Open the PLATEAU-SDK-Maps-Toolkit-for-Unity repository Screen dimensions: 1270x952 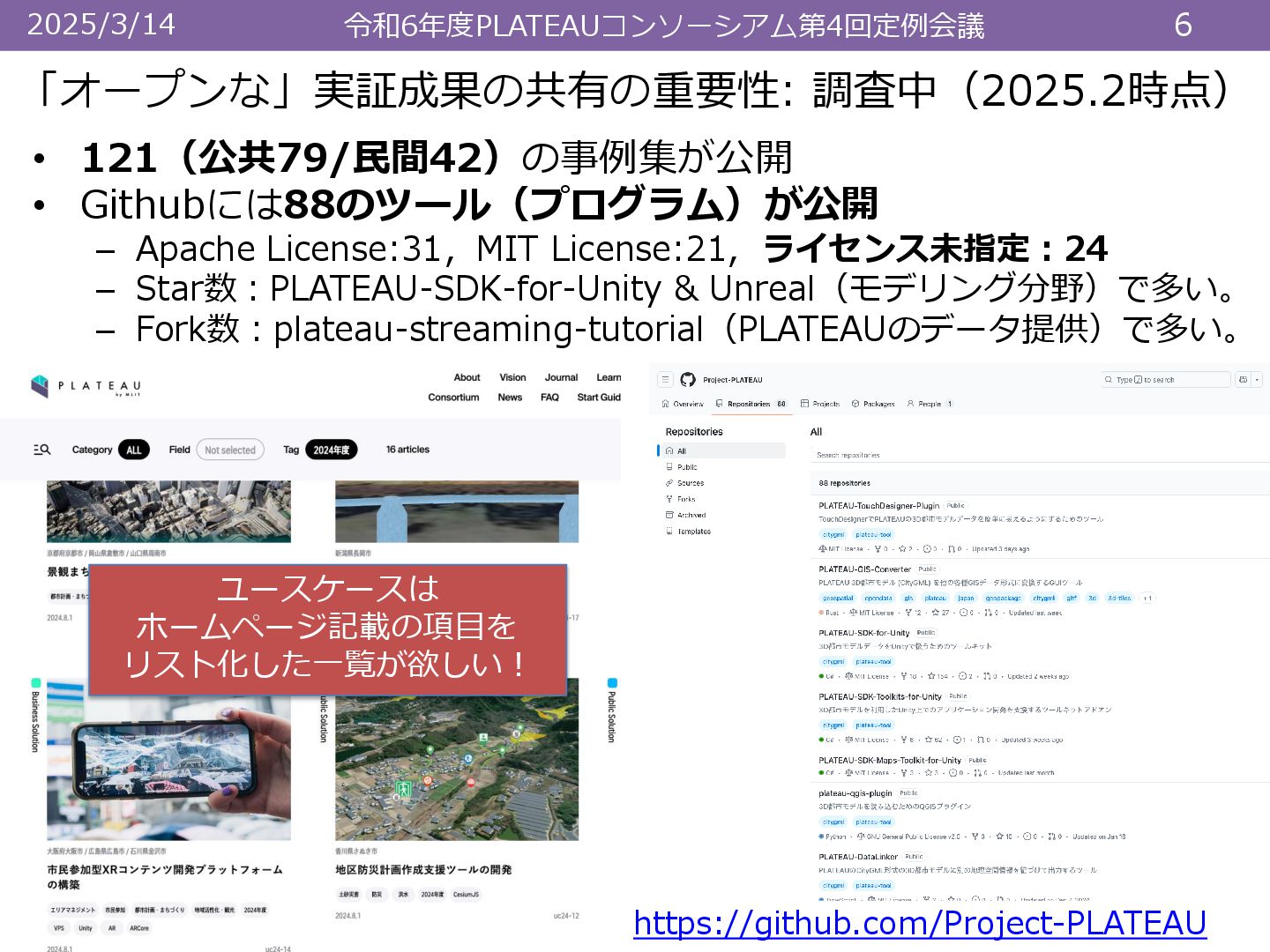[x=890, y=760]
